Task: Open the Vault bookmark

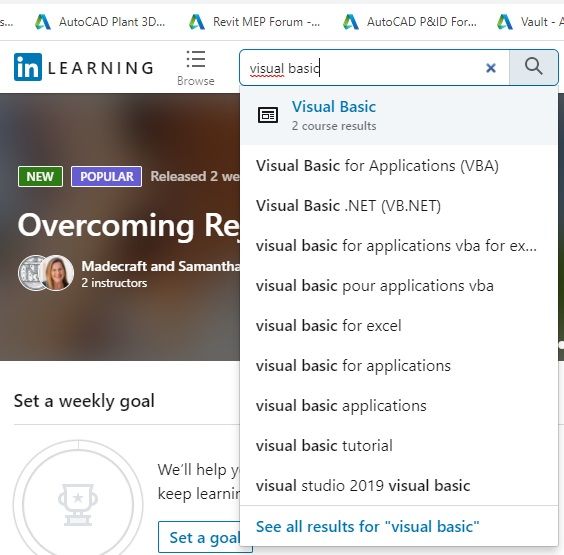Action: (x=530, y=22)
